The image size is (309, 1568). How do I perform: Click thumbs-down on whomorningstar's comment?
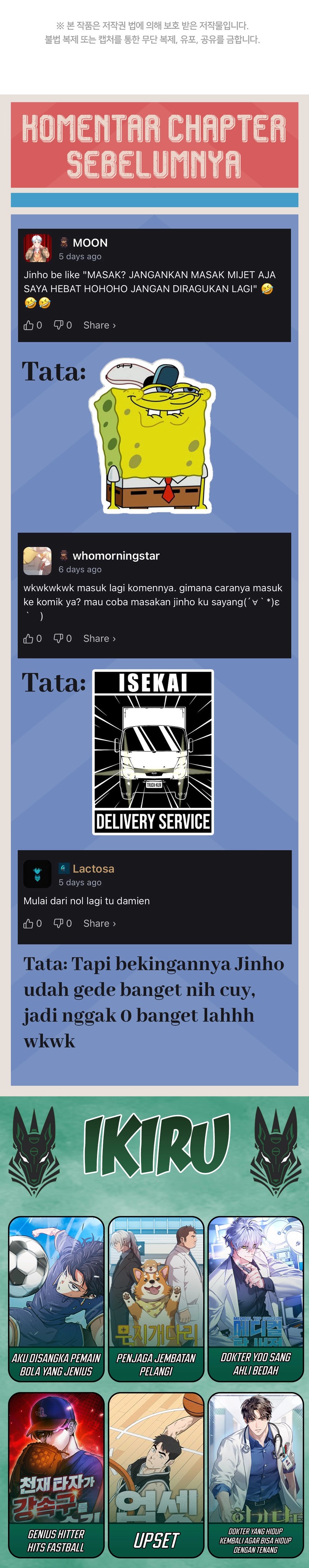(58, 638)
